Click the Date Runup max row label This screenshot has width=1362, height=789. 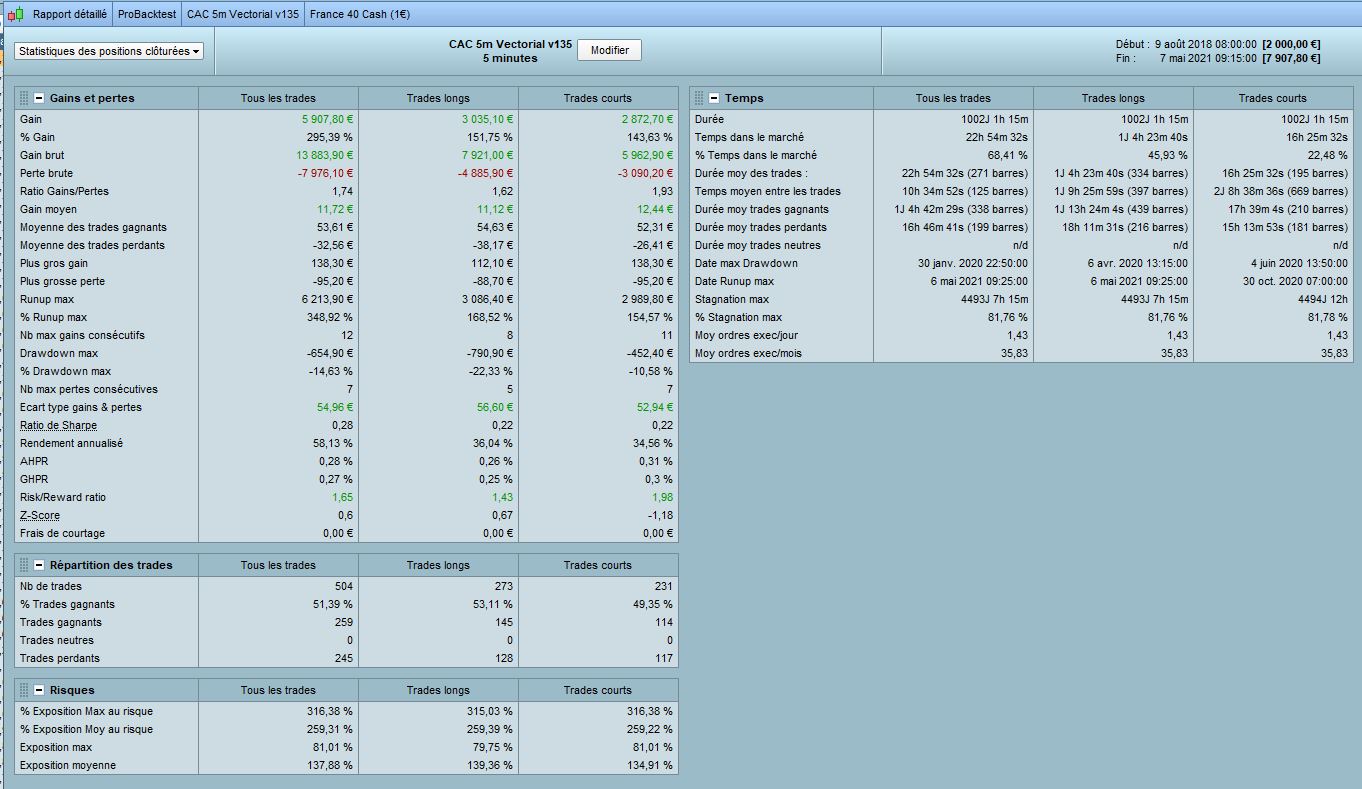tap(734, 281)
